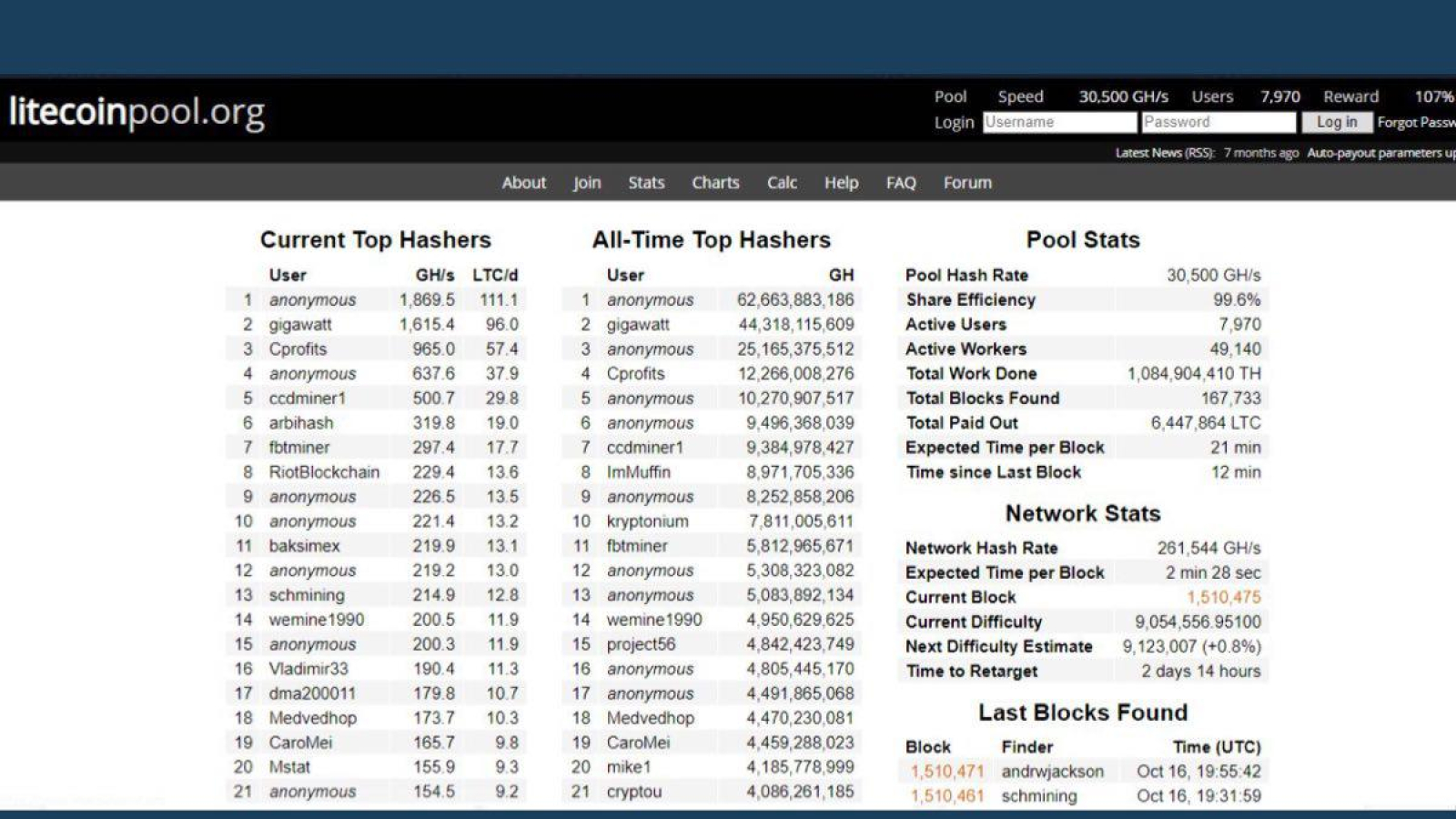Image resolution: width=1456 pixels, height=819 pixels.
Task: Select Time to Retarget 2 days 14 hours
Action: point(1201,672)
